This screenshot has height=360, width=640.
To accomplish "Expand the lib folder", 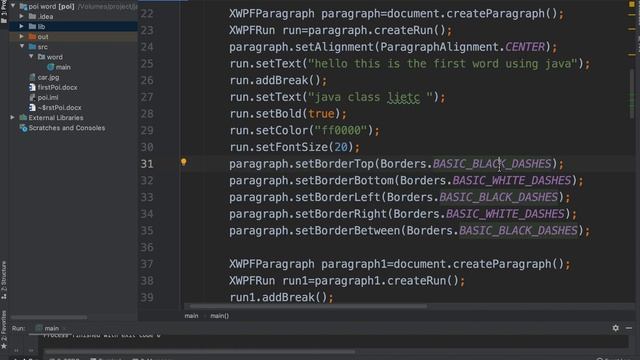I will [x=22, y=27].
